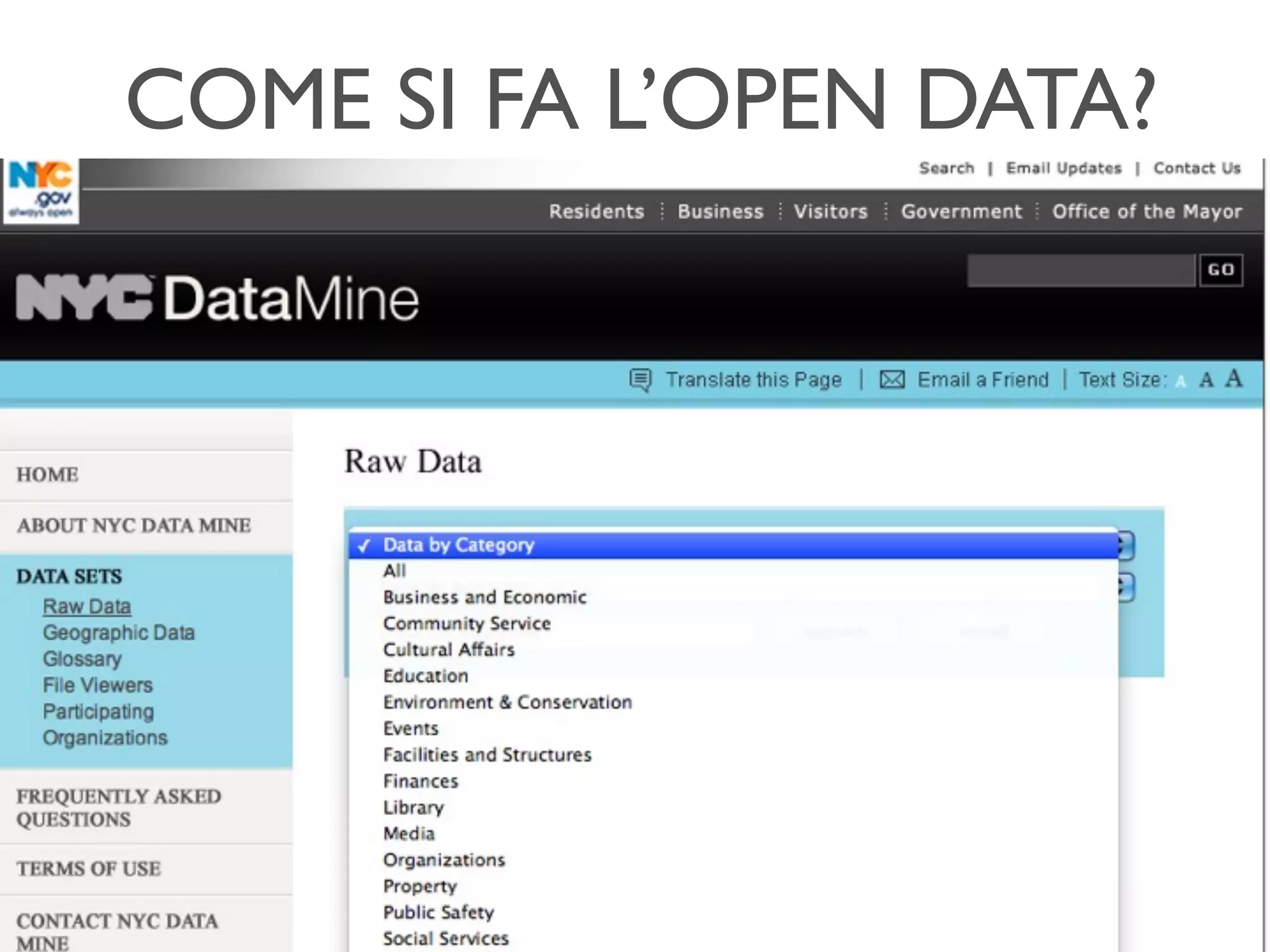Go to Office of the Mayor

pyautogui.click(x=1147, y=212)
